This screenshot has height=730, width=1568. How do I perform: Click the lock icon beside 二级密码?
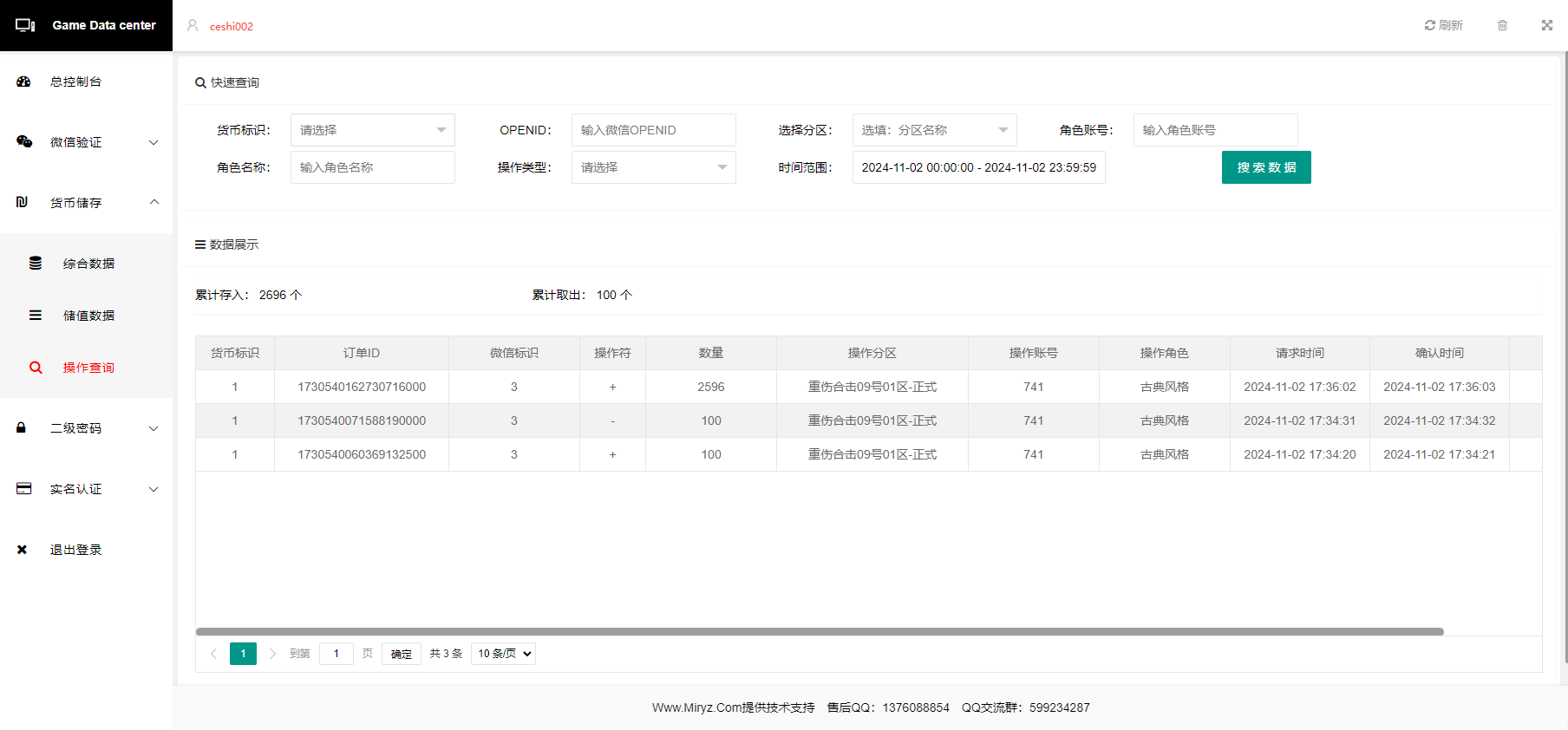click(x=22, y=428)
